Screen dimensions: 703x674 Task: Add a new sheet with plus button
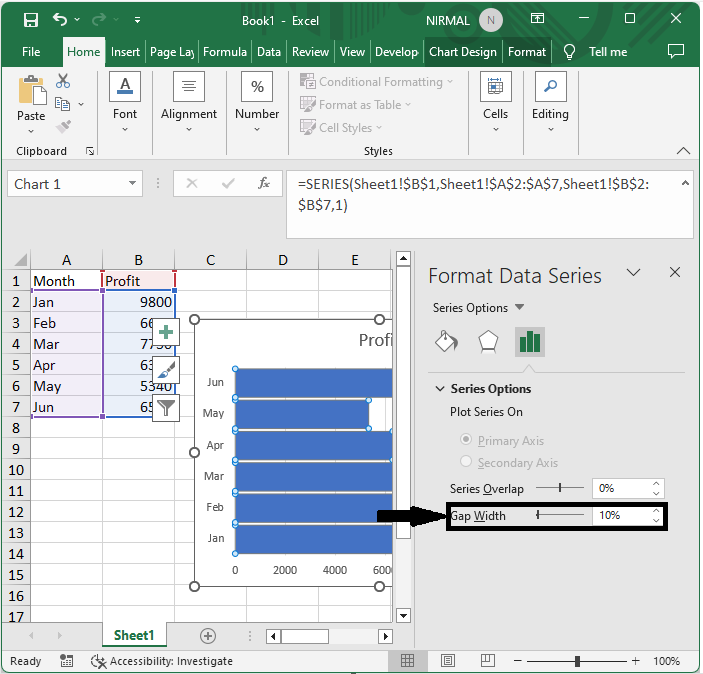[x=208, y=635]
